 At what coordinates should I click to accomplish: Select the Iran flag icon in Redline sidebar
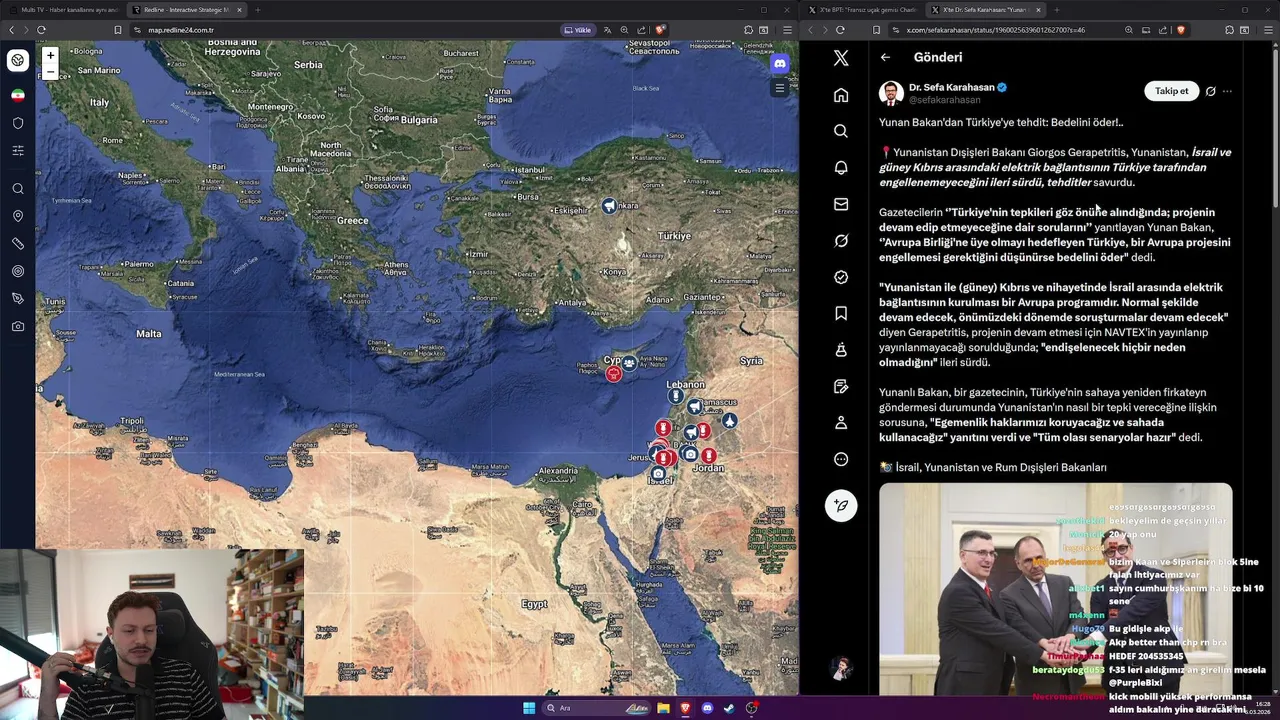click(18, 95)
